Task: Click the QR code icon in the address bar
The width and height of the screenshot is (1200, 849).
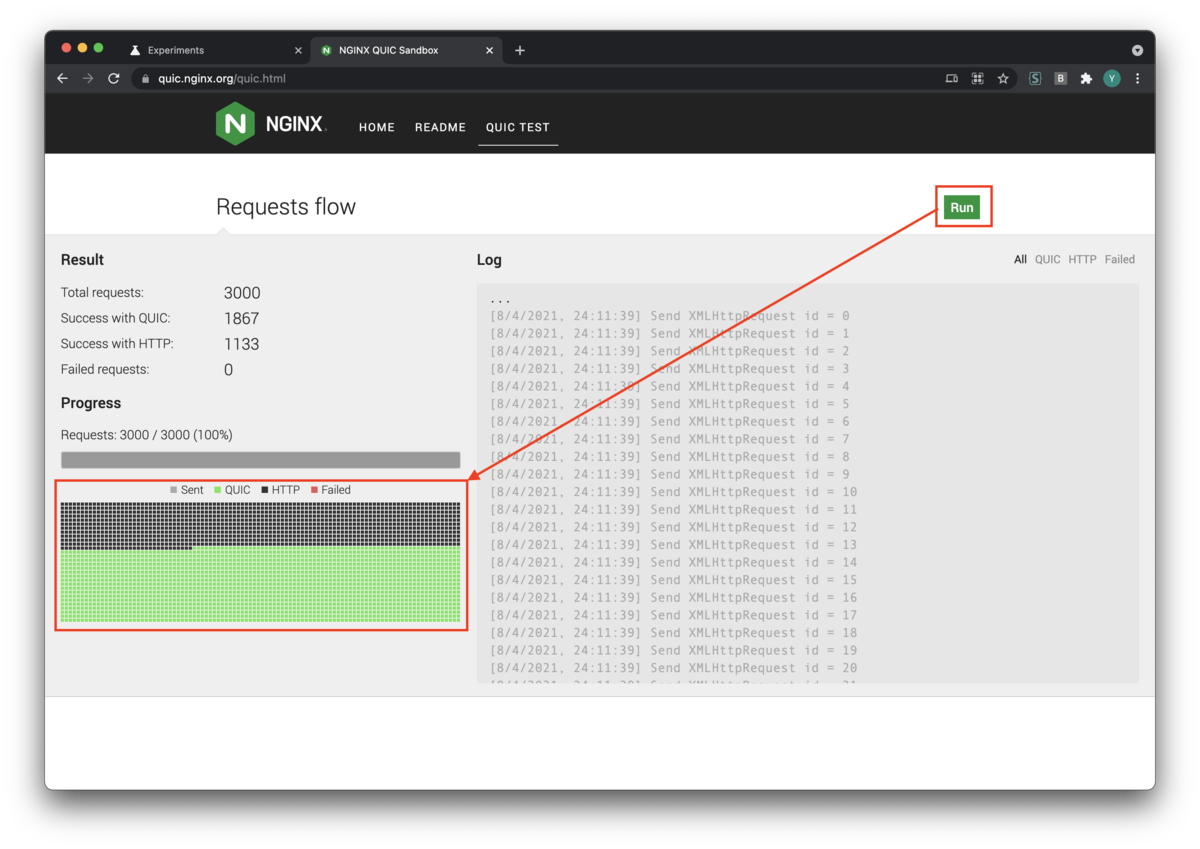Action: click(977, 78)
